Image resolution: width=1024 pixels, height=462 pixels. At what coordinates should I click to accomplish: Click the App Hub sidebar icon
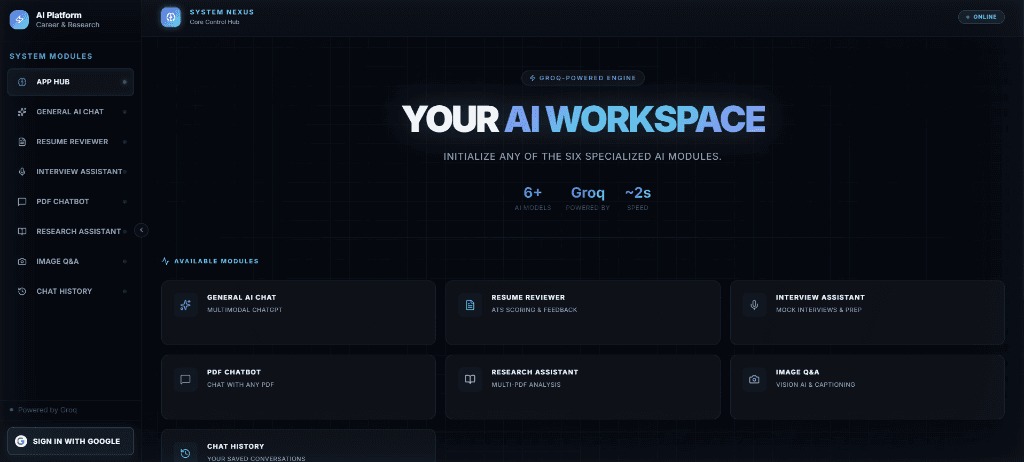(22, 82)
